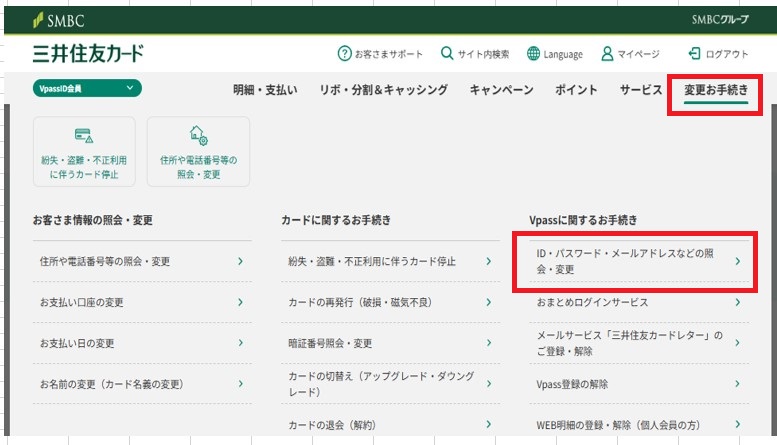Click chevron beside Vpass登録の解除
This screenshot has width=777, height=445.
coord(738,384)
